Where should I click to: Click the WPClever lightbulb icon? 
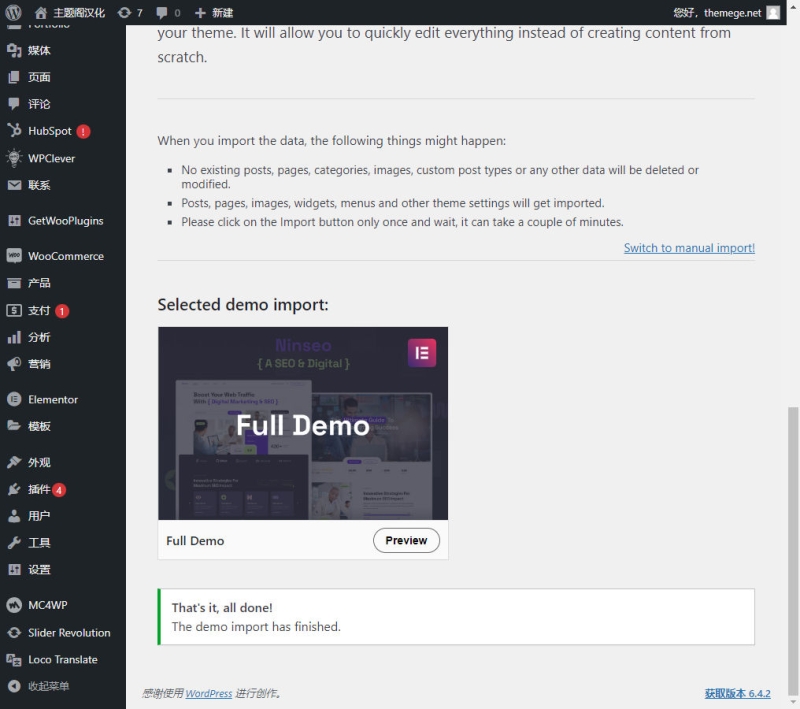[x=14, y=158]
